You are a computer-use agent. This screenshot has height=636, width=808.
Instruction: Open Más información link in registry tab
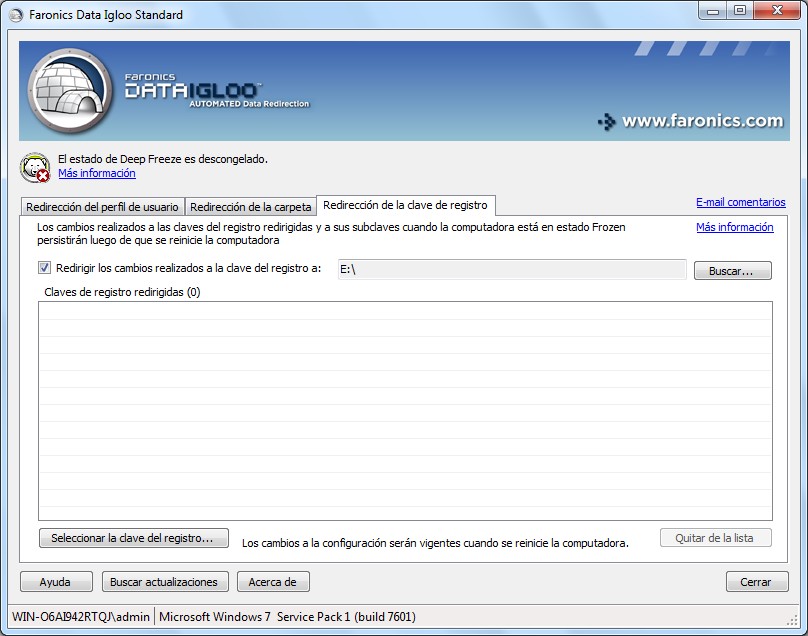(734, 227)
